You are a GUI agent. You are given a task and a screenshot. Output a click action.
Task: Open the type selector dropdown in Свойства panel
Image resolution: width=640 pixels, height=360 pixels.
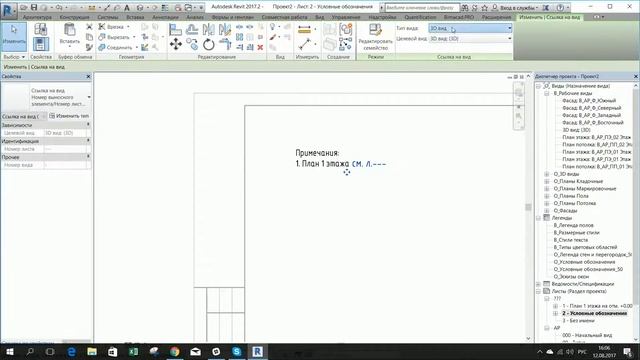(x=89, y=97)
